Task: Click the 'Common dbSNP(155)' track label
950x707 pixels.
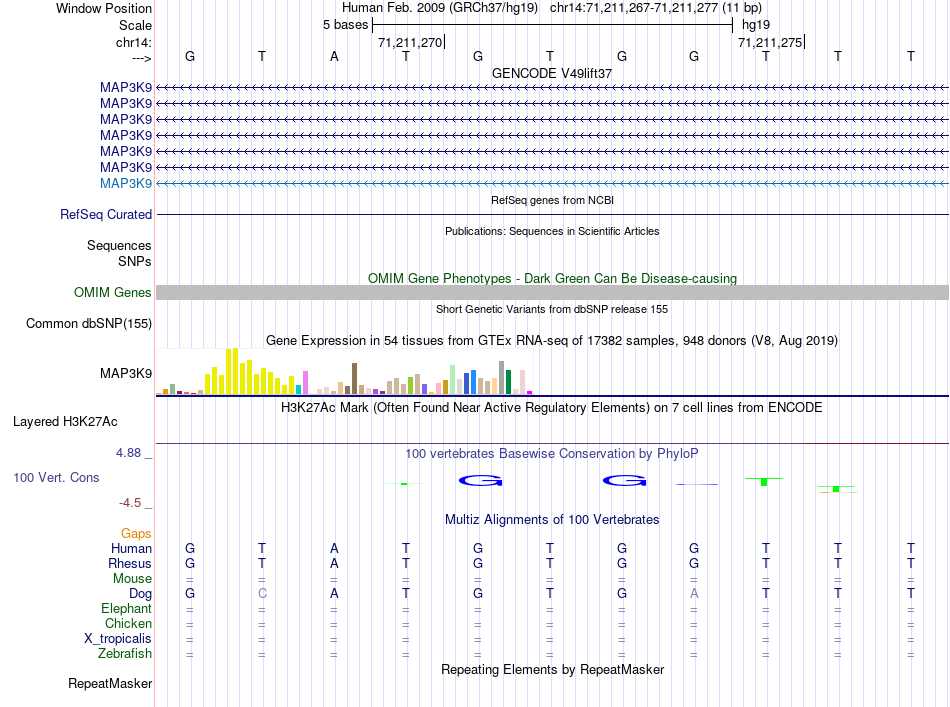Action: tap(89, 324)
